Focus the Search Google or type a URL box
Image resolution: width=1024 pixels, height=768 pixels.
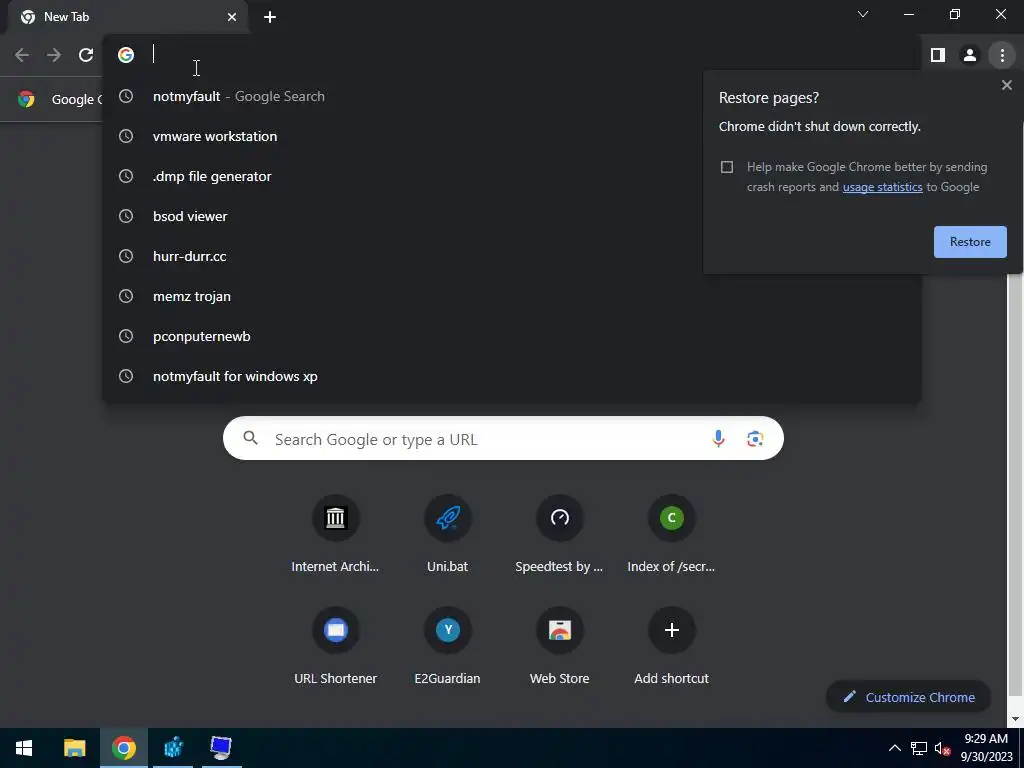point(503,438)
